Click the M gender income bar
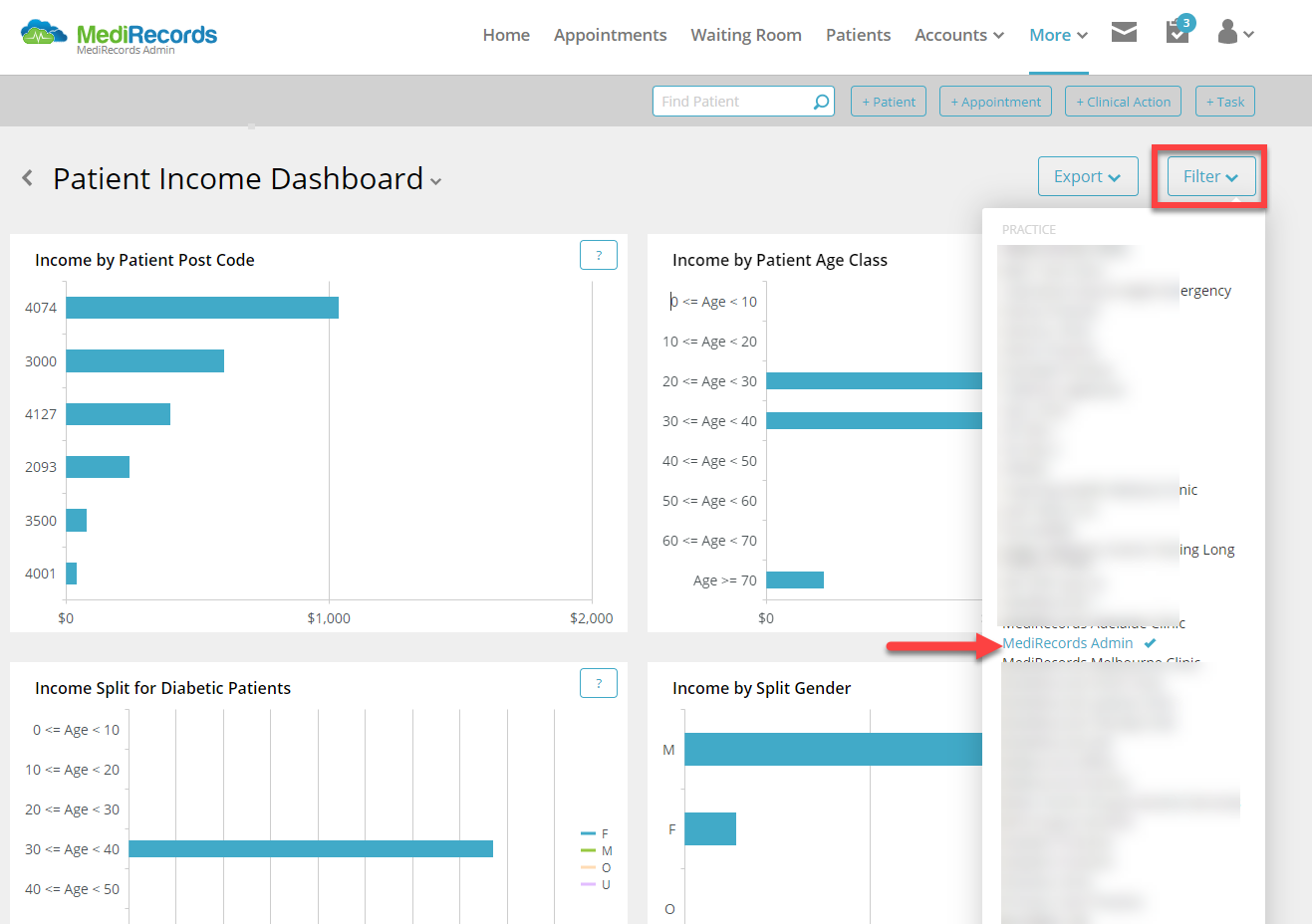 click(833, 749)
